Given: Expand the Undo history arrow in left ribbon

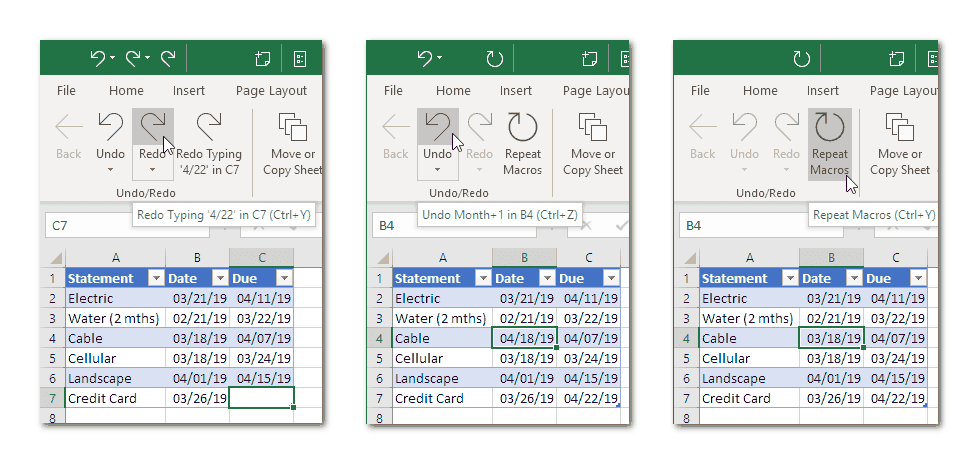Looking at the screenshot, I should pyautogui.click(x=110, y=169).
